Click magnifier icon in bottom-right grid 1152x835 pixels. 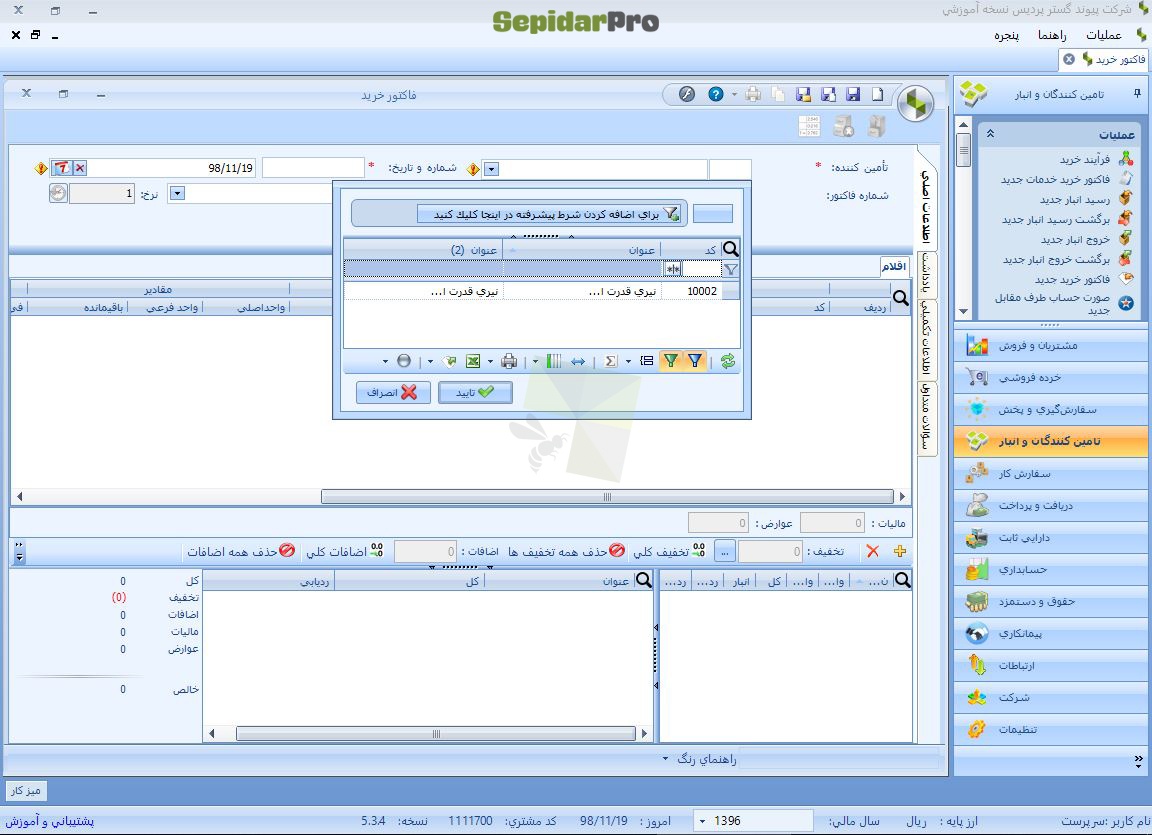903,580
